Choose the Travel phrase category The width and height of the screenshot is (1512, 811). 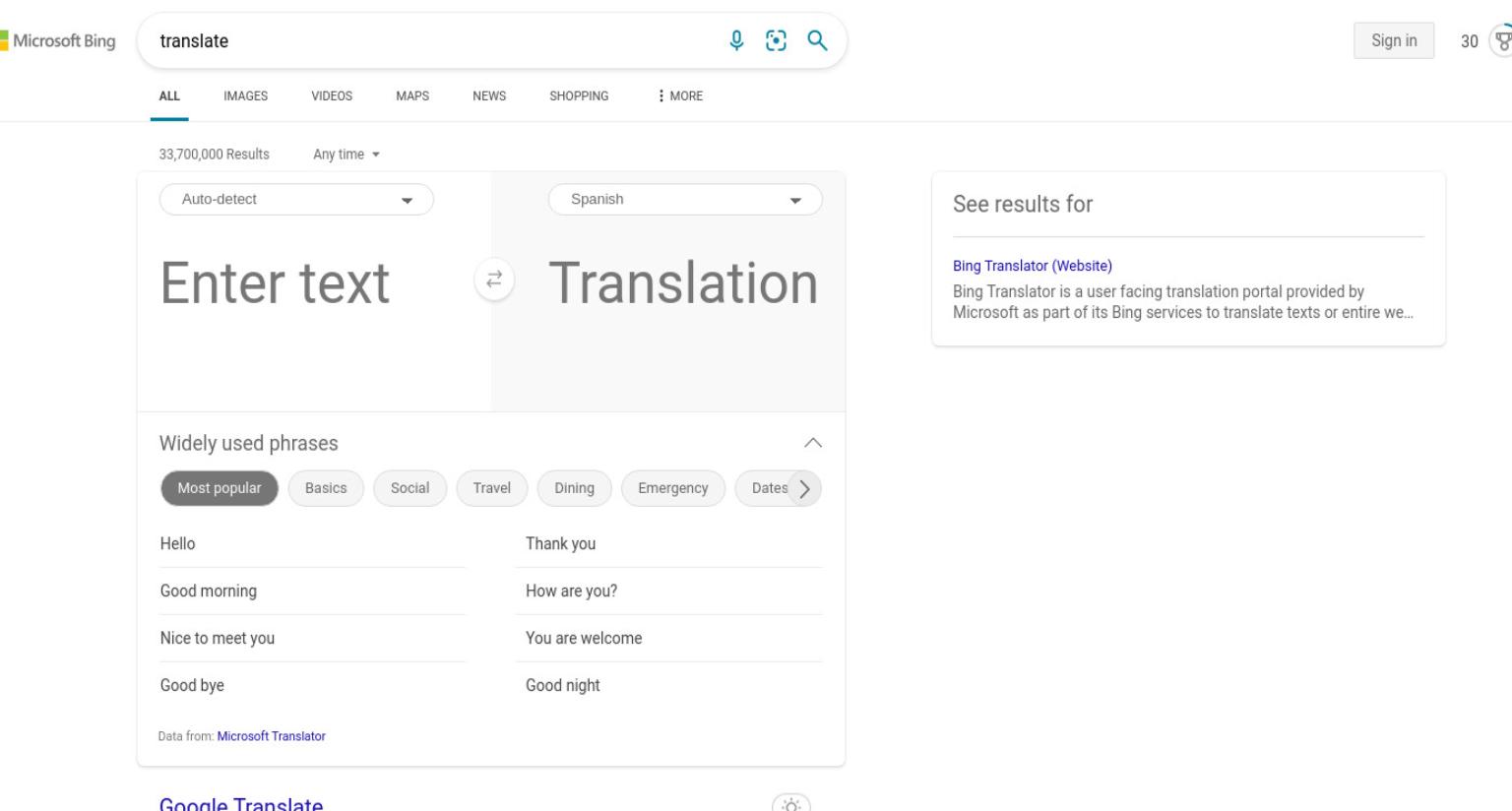point(491,488)
